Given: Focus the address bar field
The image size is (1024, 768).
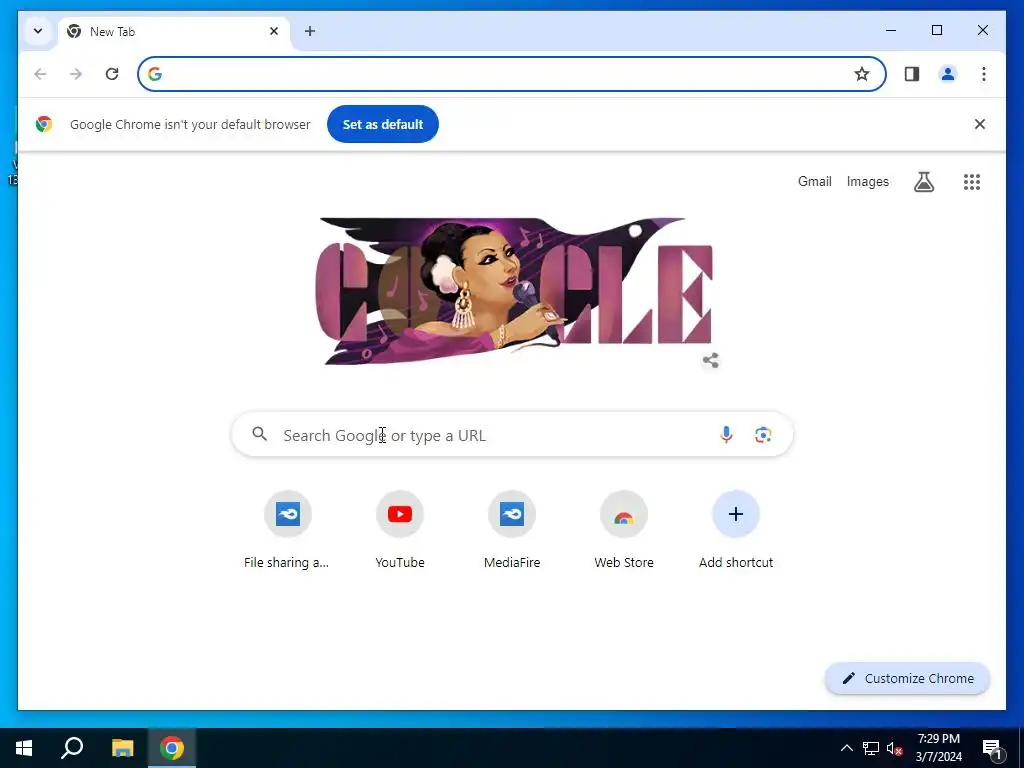Looking at the screenshot, I should coord(512,74).
